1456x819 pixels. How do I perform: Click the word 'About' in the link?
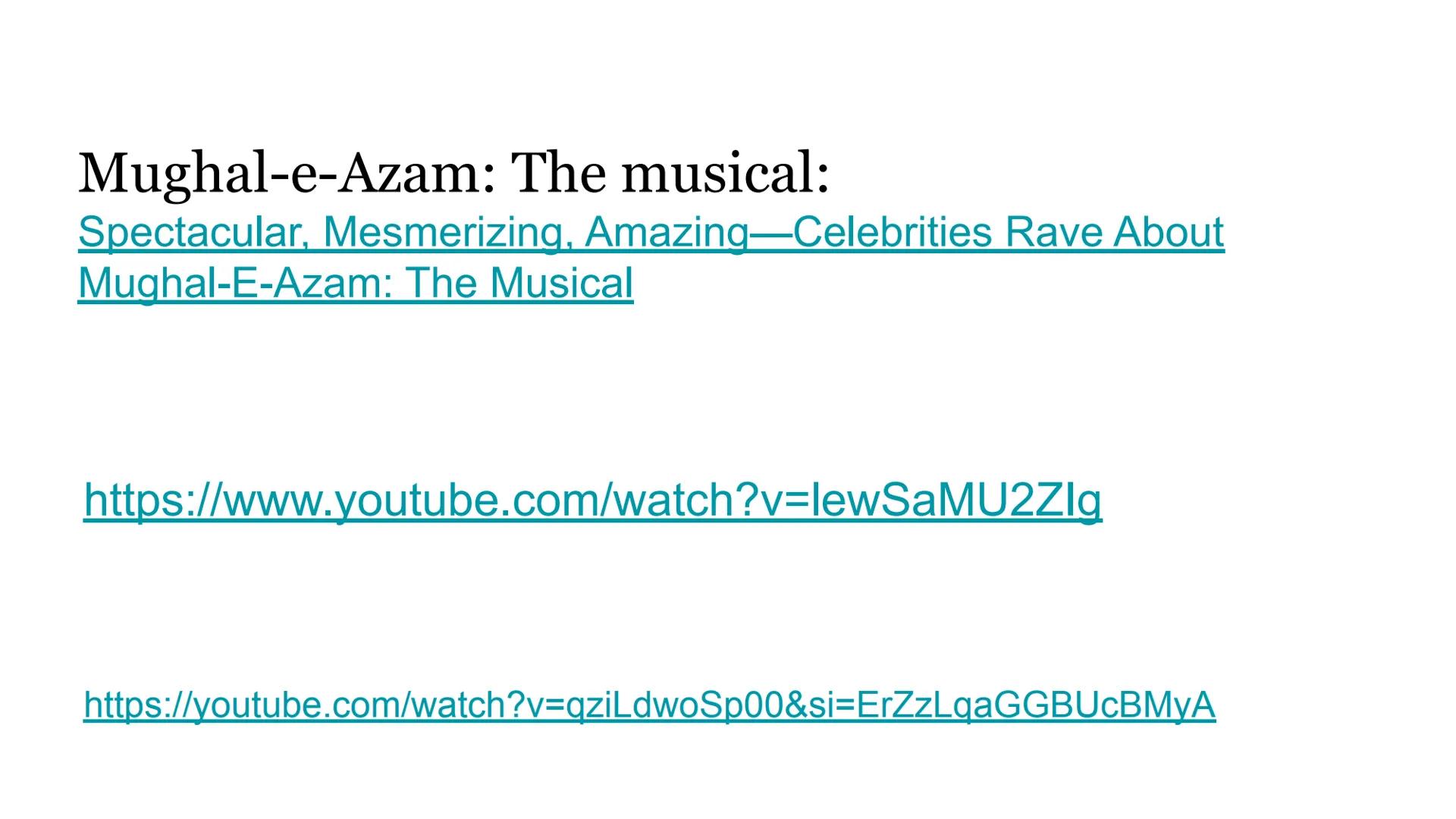tap(1169, 232)
